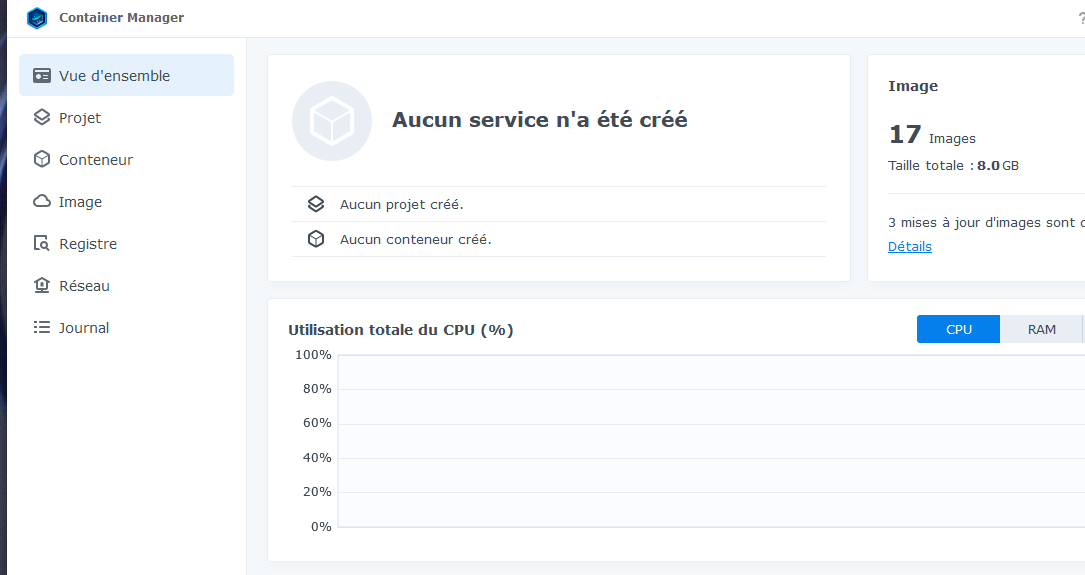This screenshot has width=1085, height=575.
Task: Click the Vue d'ensemble overview icon
Action: coord(42,76)
